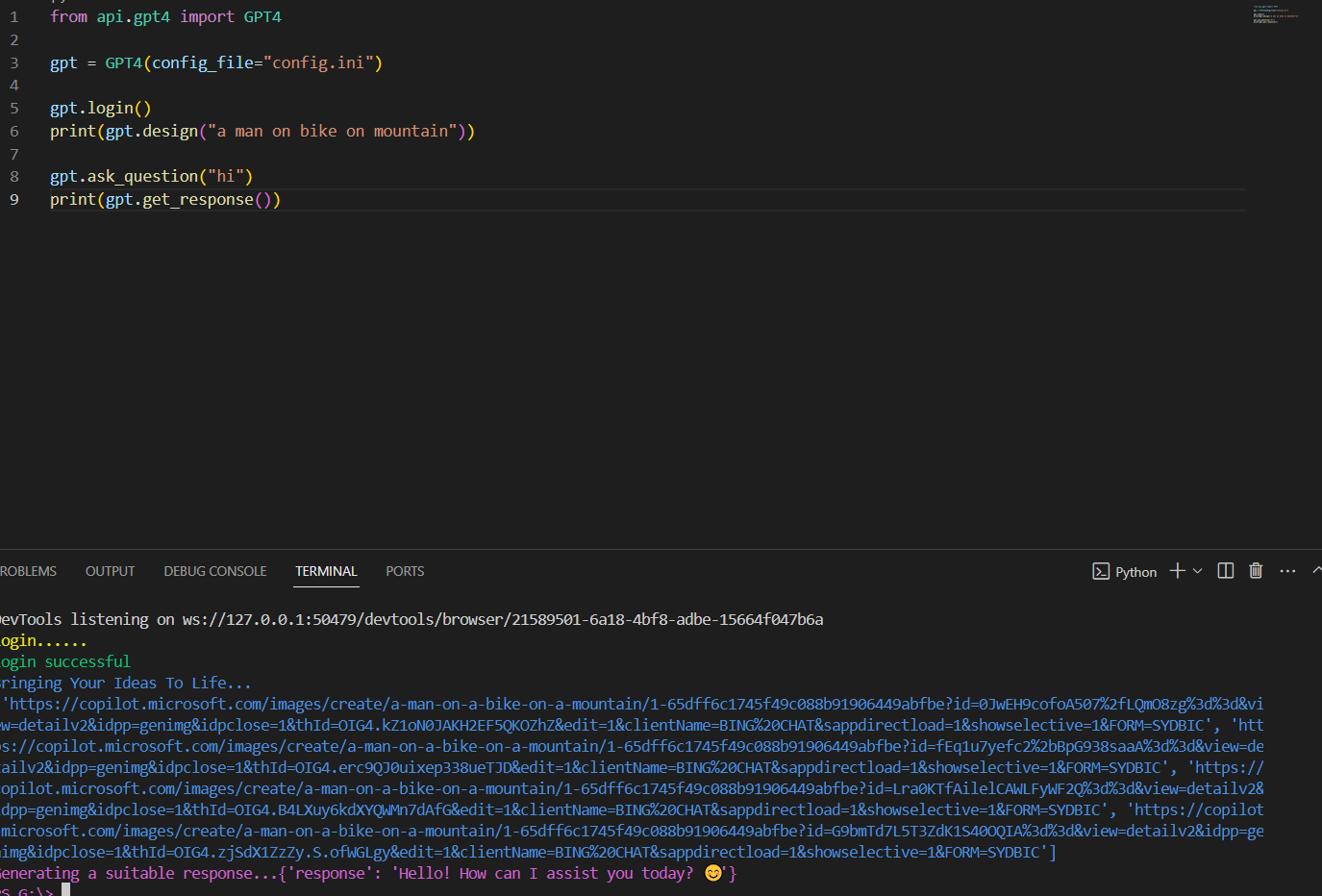Viewport: 1322px width, 896px height.
Task: Switch to the OUTPUT tab
Action: (110, 571)
